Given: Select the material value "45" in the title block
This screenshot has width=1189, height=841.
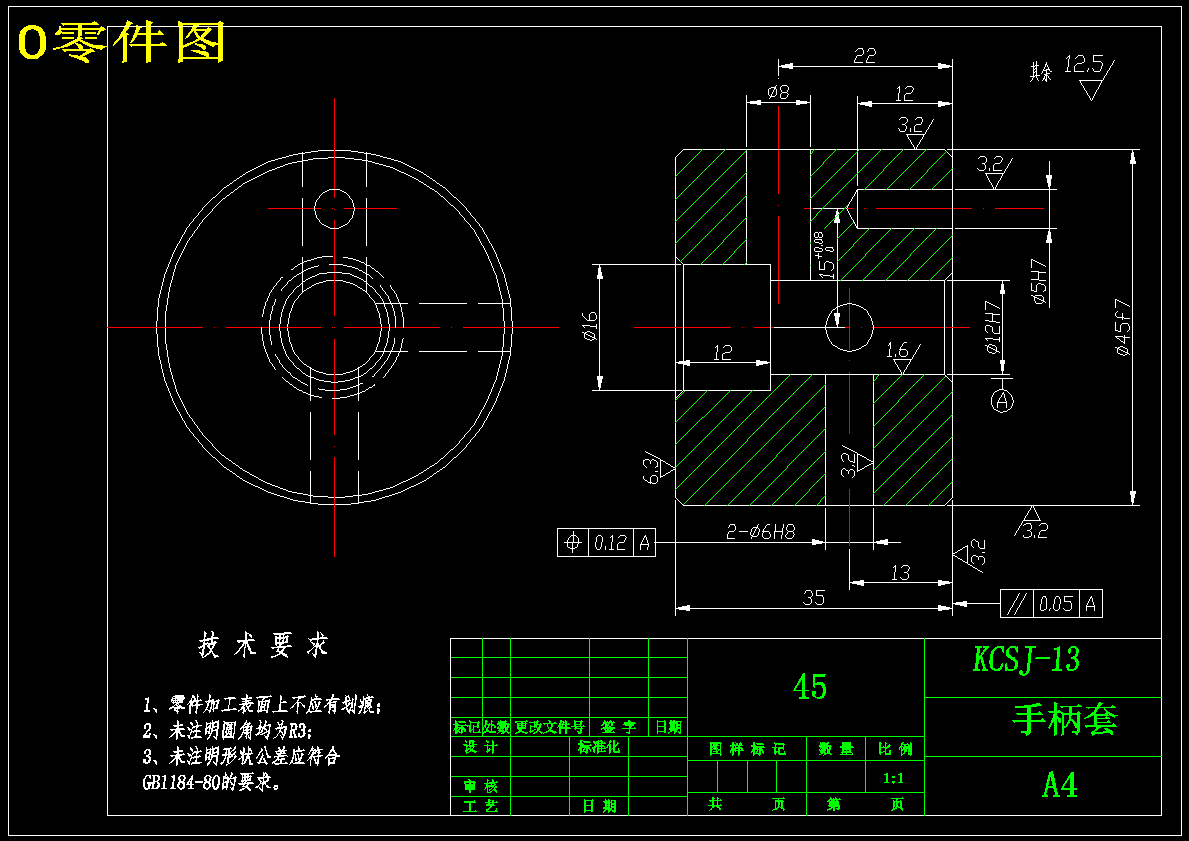Looking at the screenshot, I should coord(809,687).
